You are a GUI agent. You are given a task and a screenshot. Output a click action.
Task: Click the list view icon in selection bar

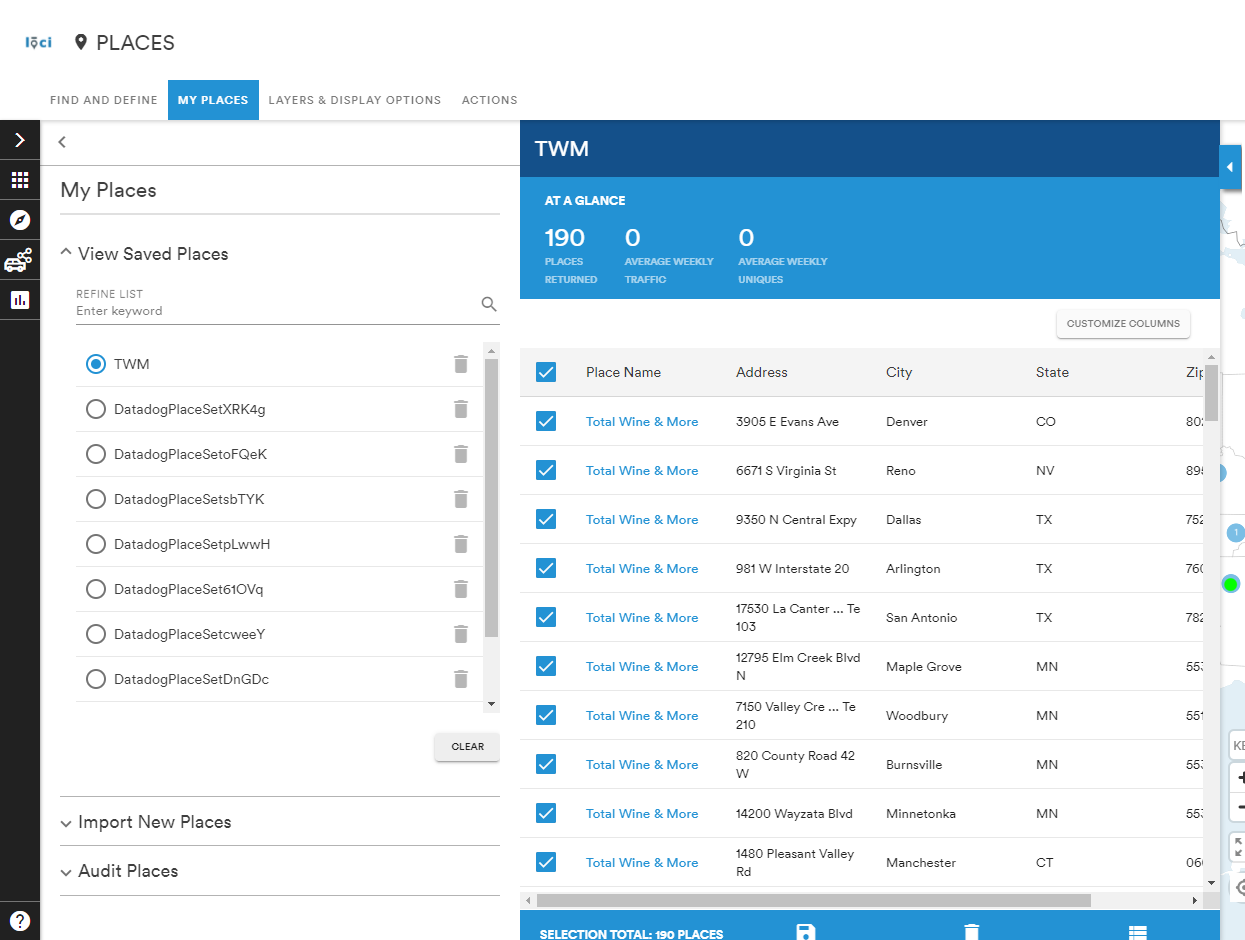(1137, 932)
